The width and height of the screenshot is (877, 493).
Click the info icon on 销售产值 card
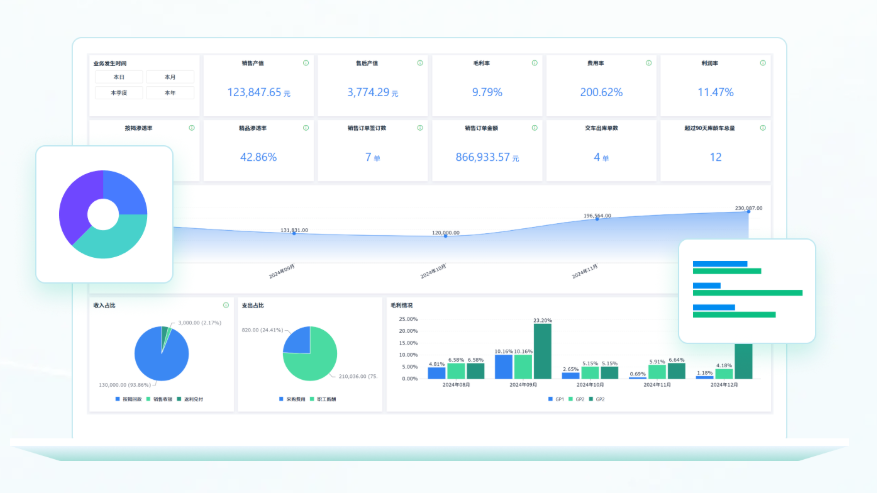(x=306, y=63)
